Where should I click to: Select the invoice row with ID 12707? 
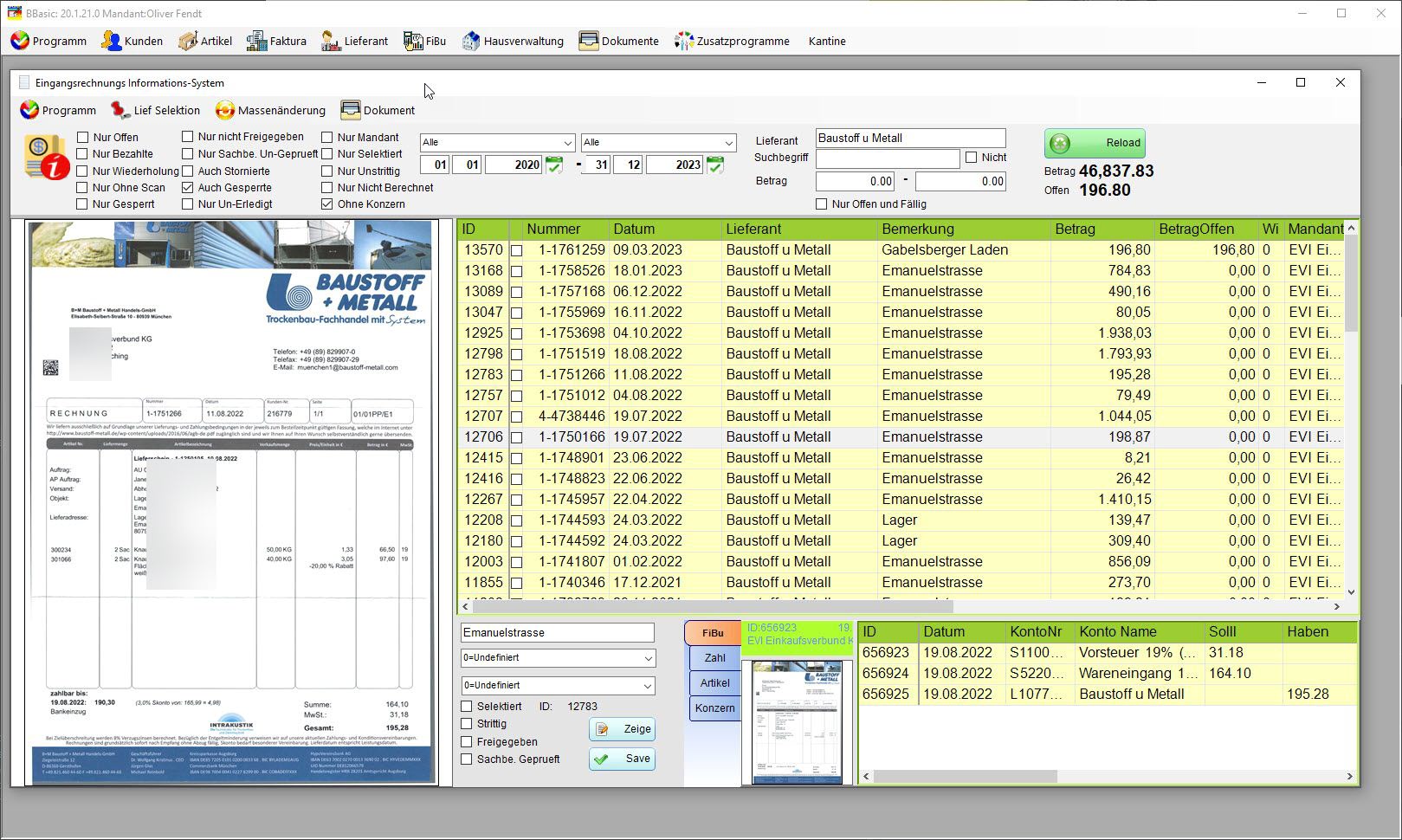900,417
